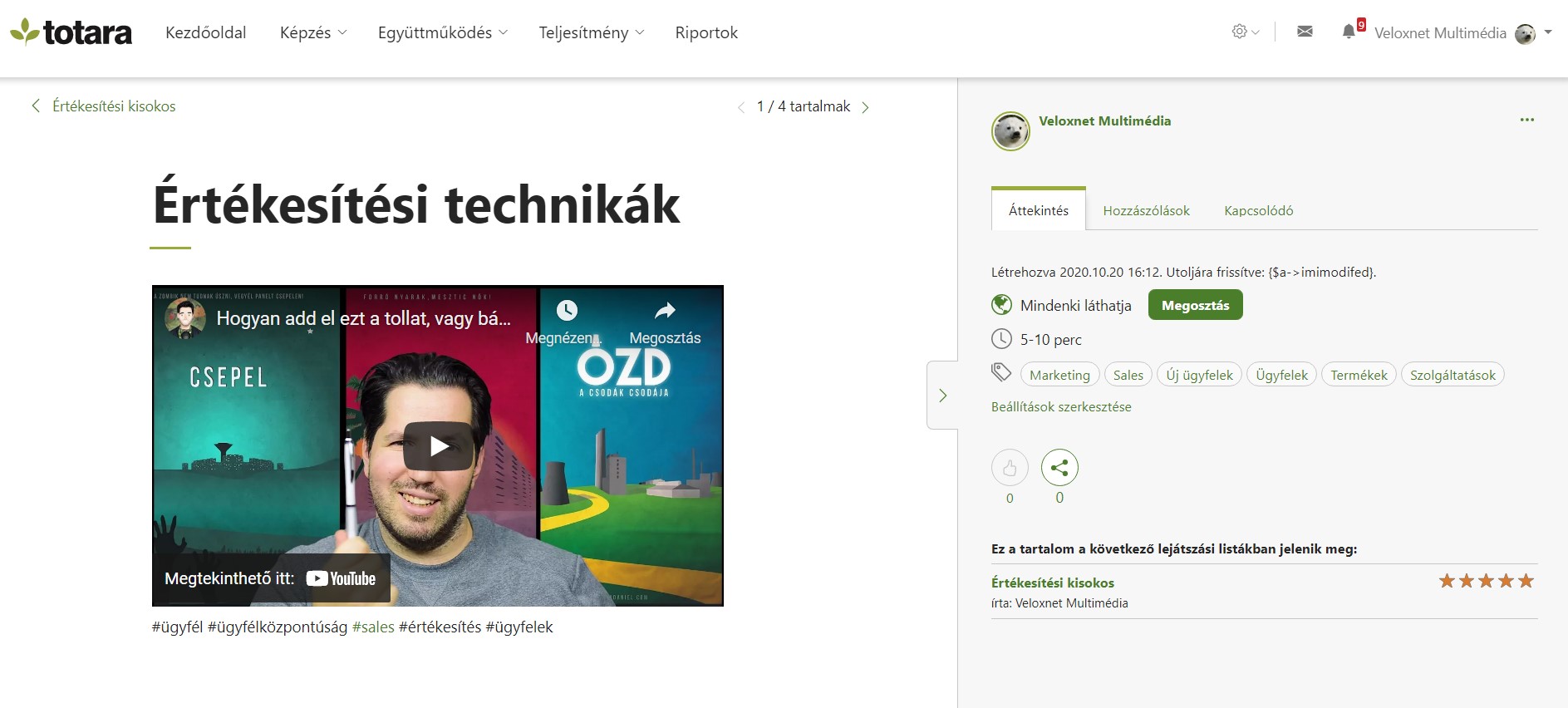
Task: Select the Ügyfelek tag
Action: tap(1281, 375)
